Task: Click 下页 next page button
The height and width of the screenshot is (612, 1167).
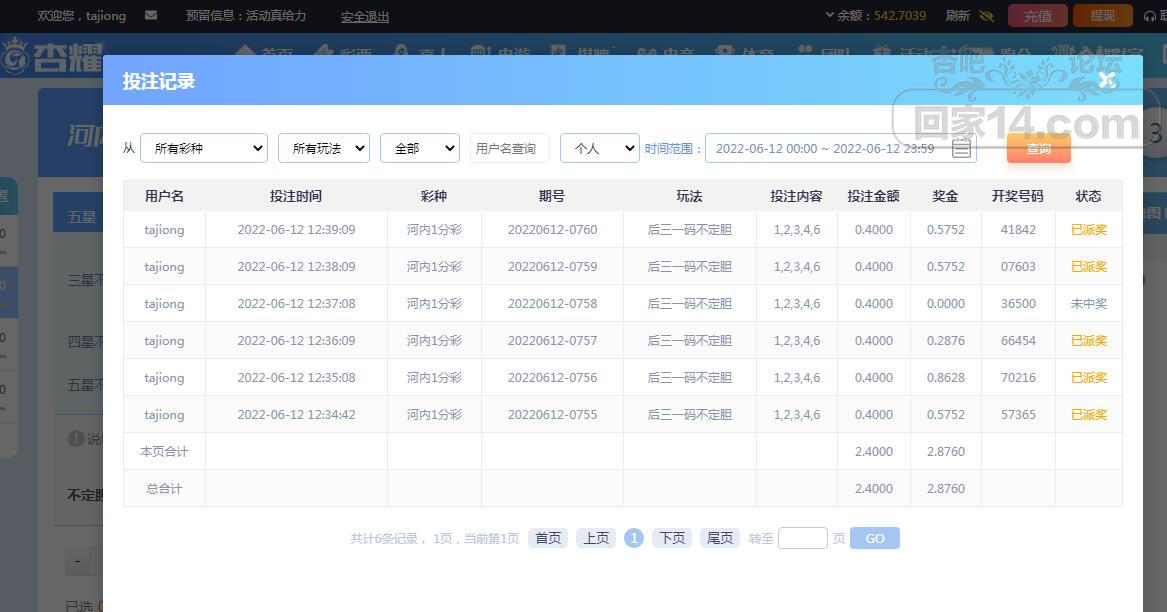Action: point(672,538)
